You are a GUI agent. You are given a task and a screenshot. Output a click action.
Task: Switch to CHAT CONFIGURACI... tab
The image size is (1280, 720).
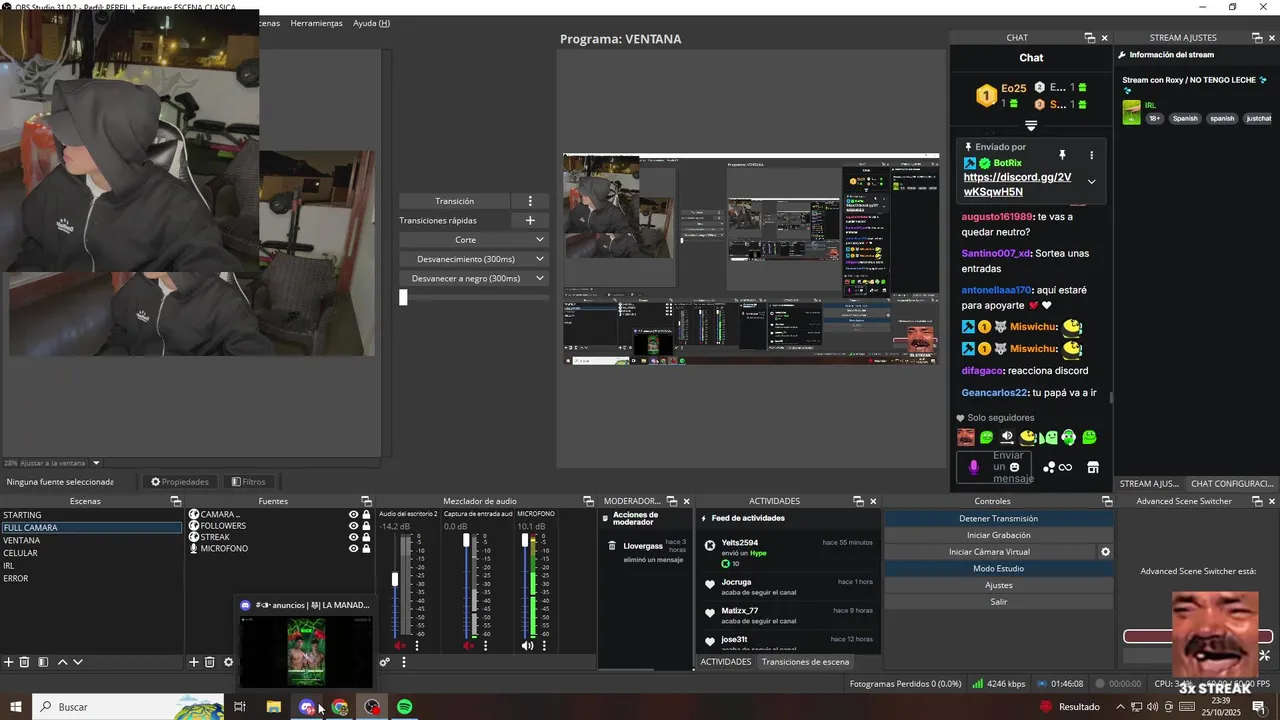tap(1231, 484)
